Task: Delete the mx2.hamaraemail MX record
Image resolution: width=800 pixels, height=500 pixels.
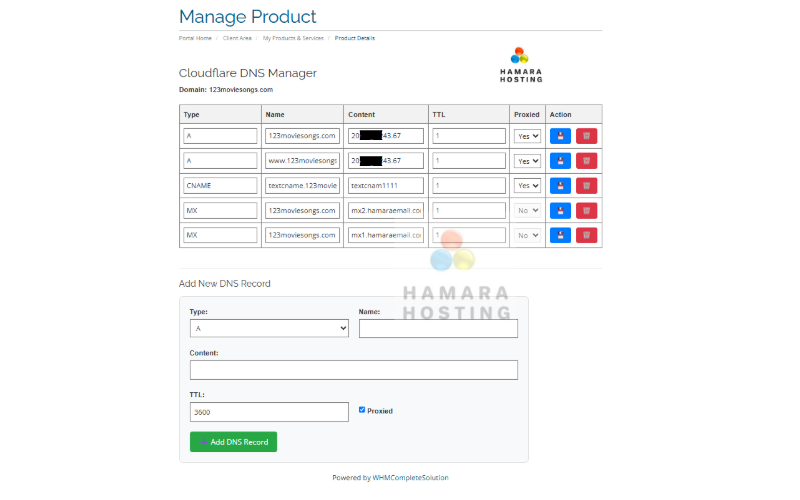Action: coord(586,210)
